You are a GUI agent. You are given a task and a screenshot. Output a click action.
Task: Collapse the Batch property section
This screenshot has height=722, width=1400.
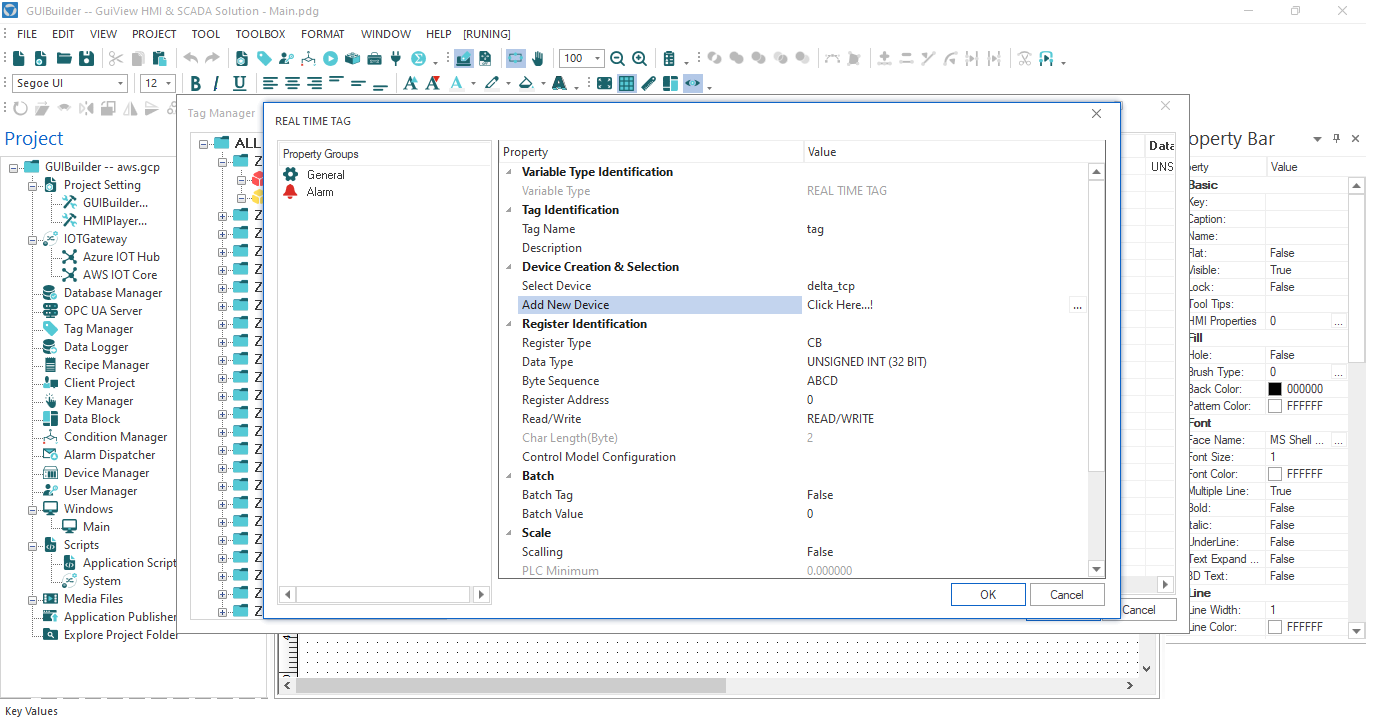coord(510,476)
